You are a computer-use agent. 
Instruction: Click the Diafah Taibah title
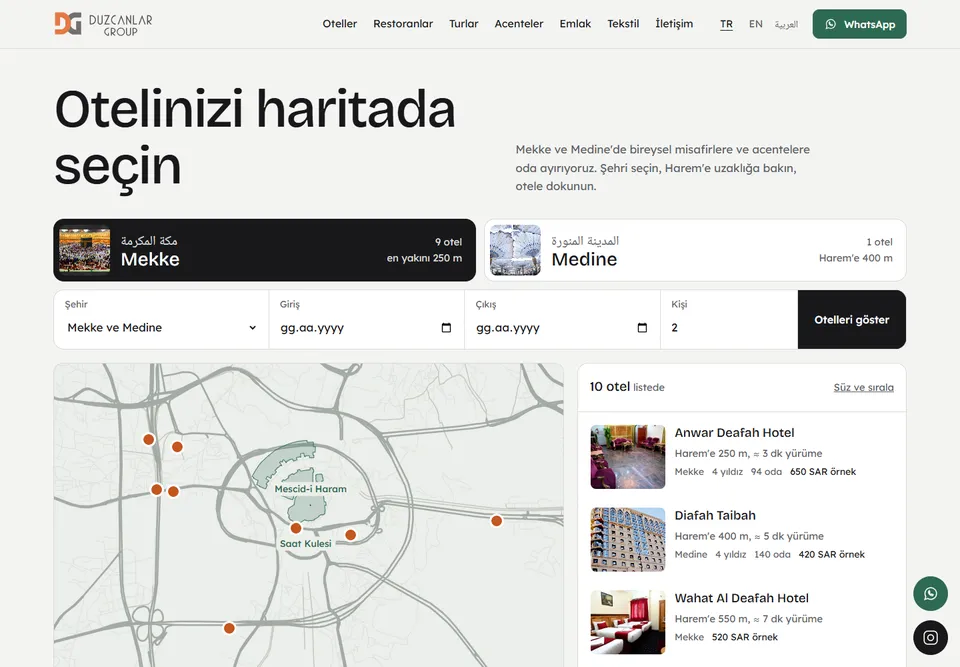715,515
